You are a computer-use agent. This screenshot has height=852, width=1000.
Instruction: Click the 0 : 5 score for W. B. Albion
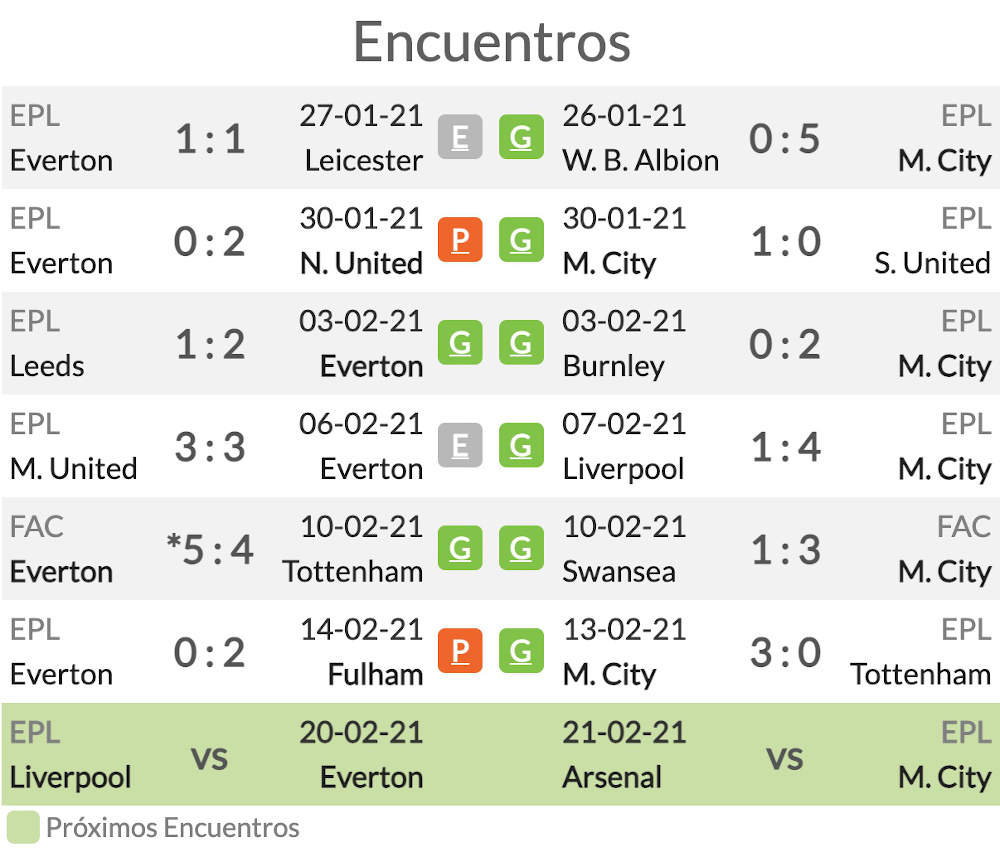(x=784, y=138)
